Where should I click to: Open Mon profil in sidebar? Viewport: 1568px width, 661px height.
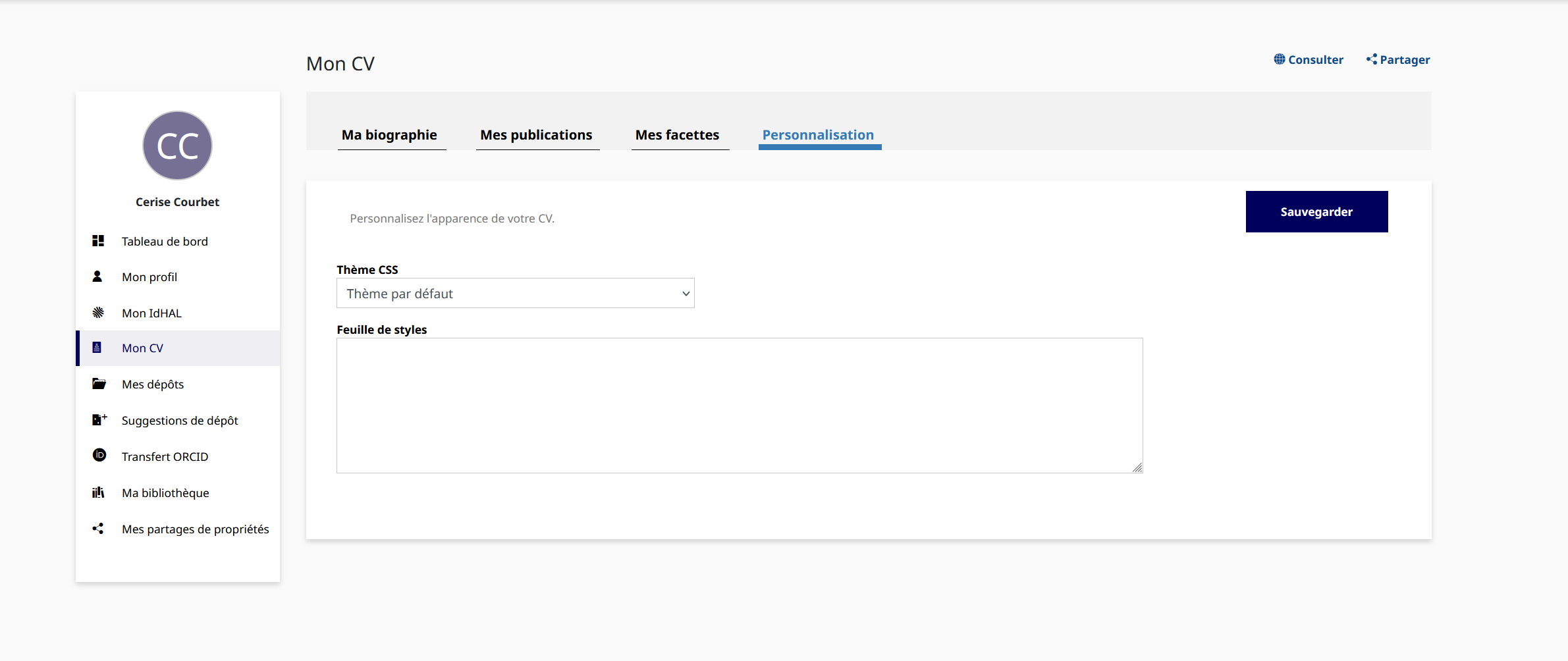178,277
